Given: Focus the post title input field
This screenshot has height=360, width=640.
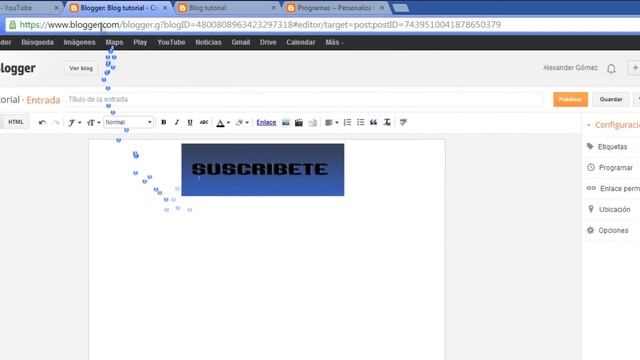Looking at the screenshot, I should click(304, 99).
